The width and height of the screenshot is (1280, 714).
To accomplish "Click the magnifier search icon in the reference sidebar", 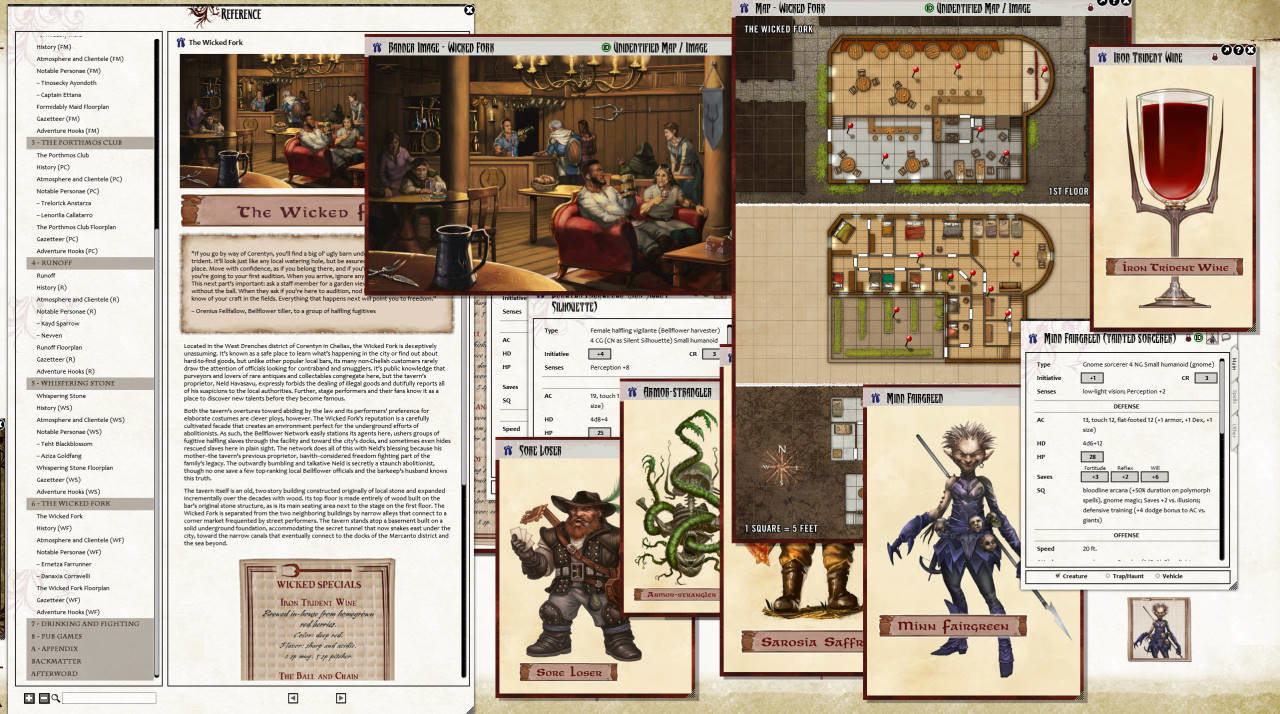I will 55,698.
